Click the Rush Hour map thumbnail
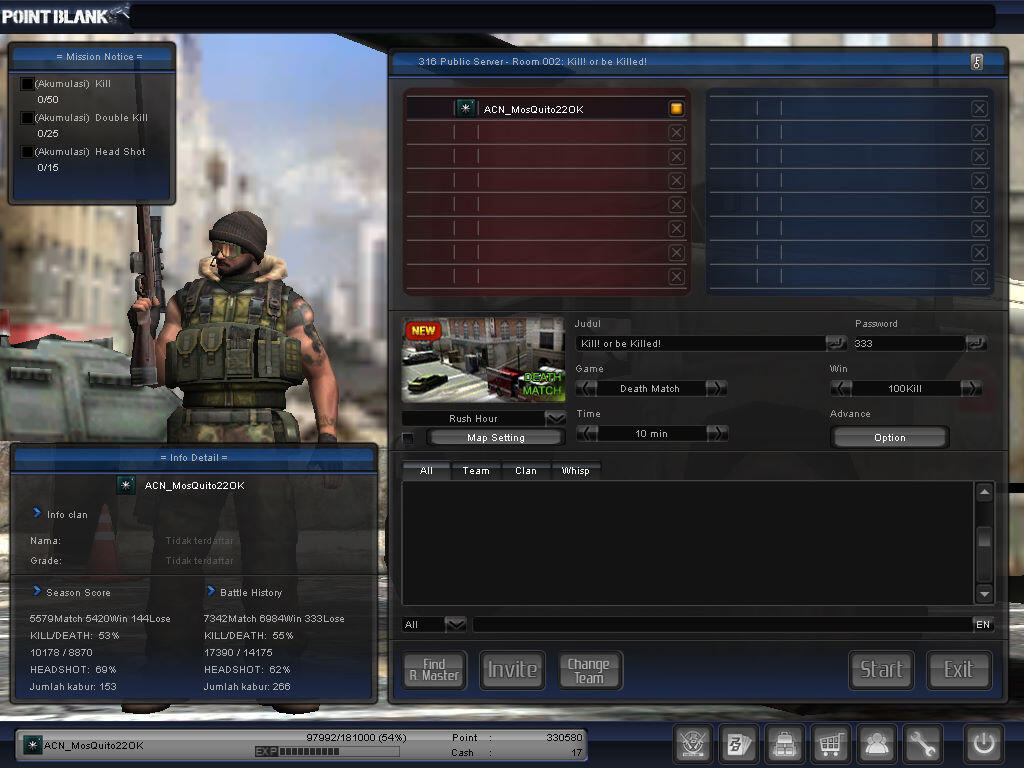 point(483,360)
